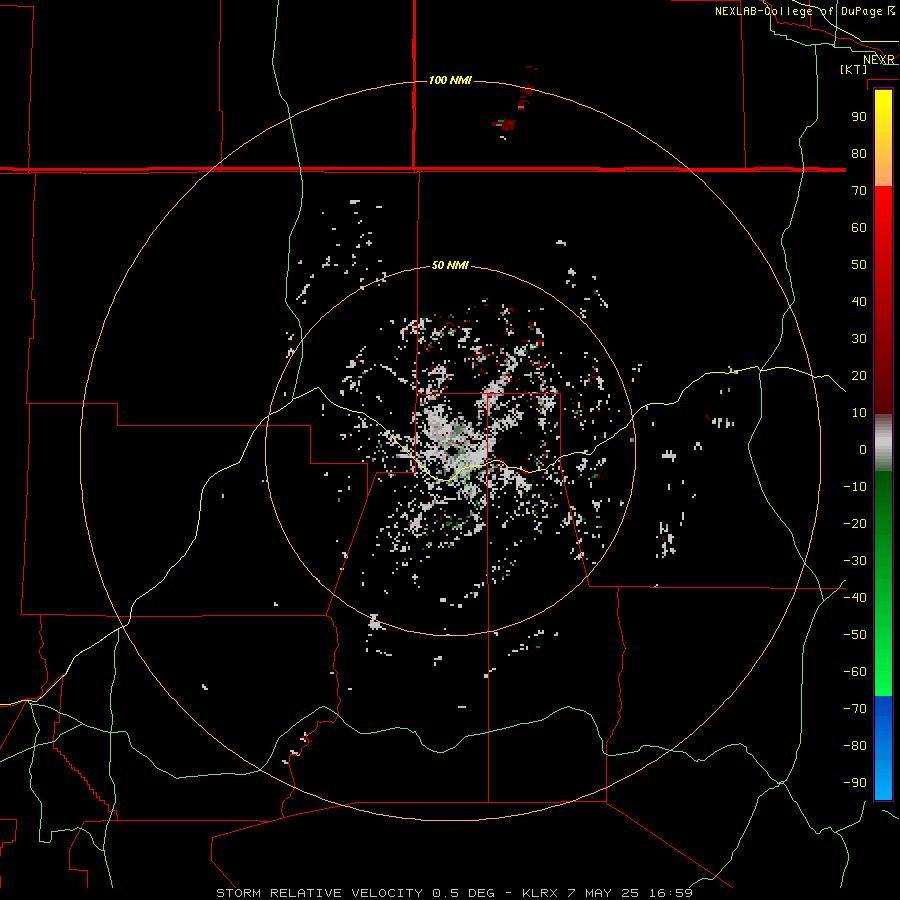Image resolution: width=900 pixels, height=900 pixels.
Task: Click the dark red echo cluster near 100 NMI ring
Action: point(505,125)
